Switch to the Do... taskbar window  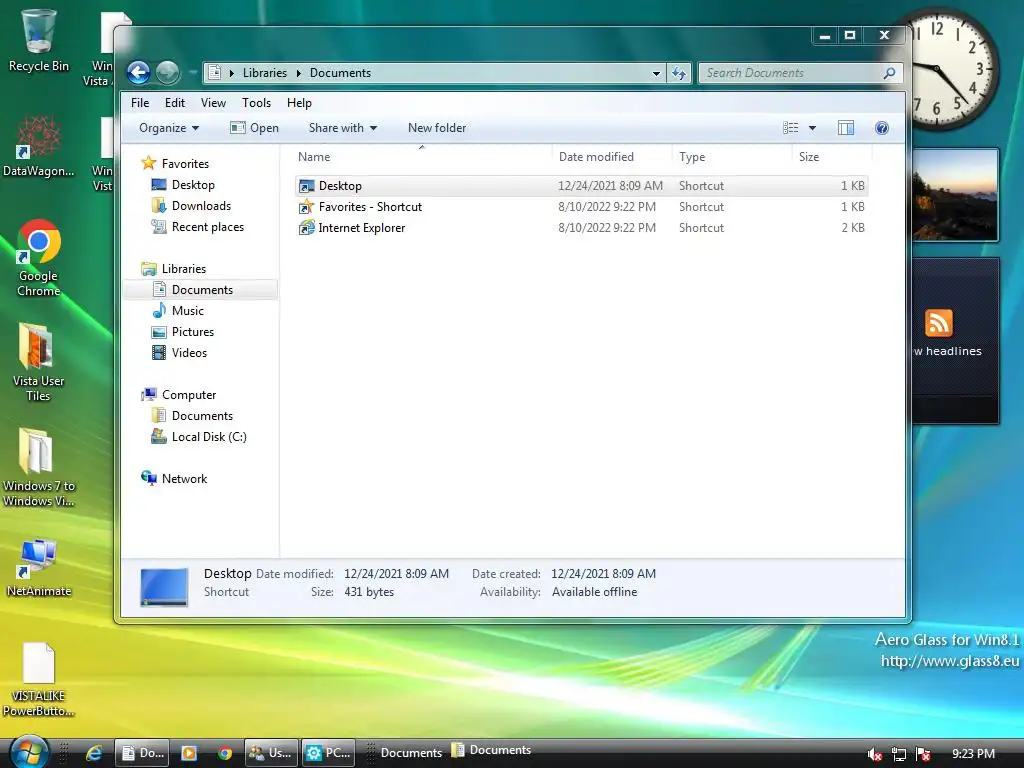[142, 753]
